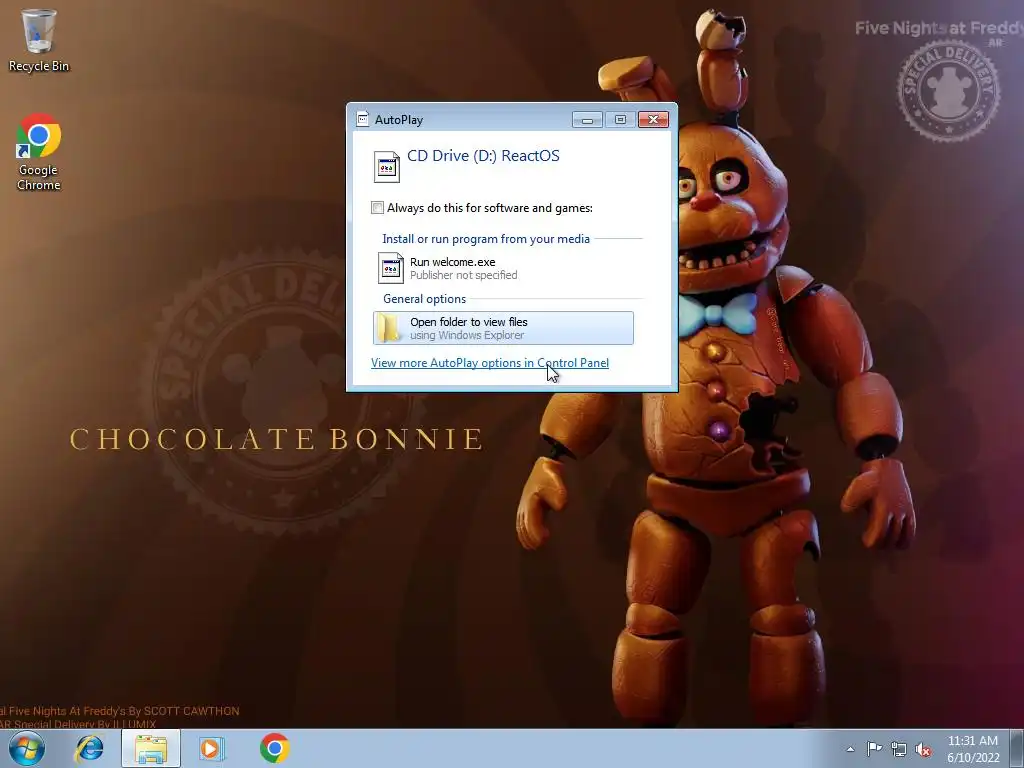Screen dimensions: 1024x768
Task: Show hidden system tray icons
Action: coord(850,749)
